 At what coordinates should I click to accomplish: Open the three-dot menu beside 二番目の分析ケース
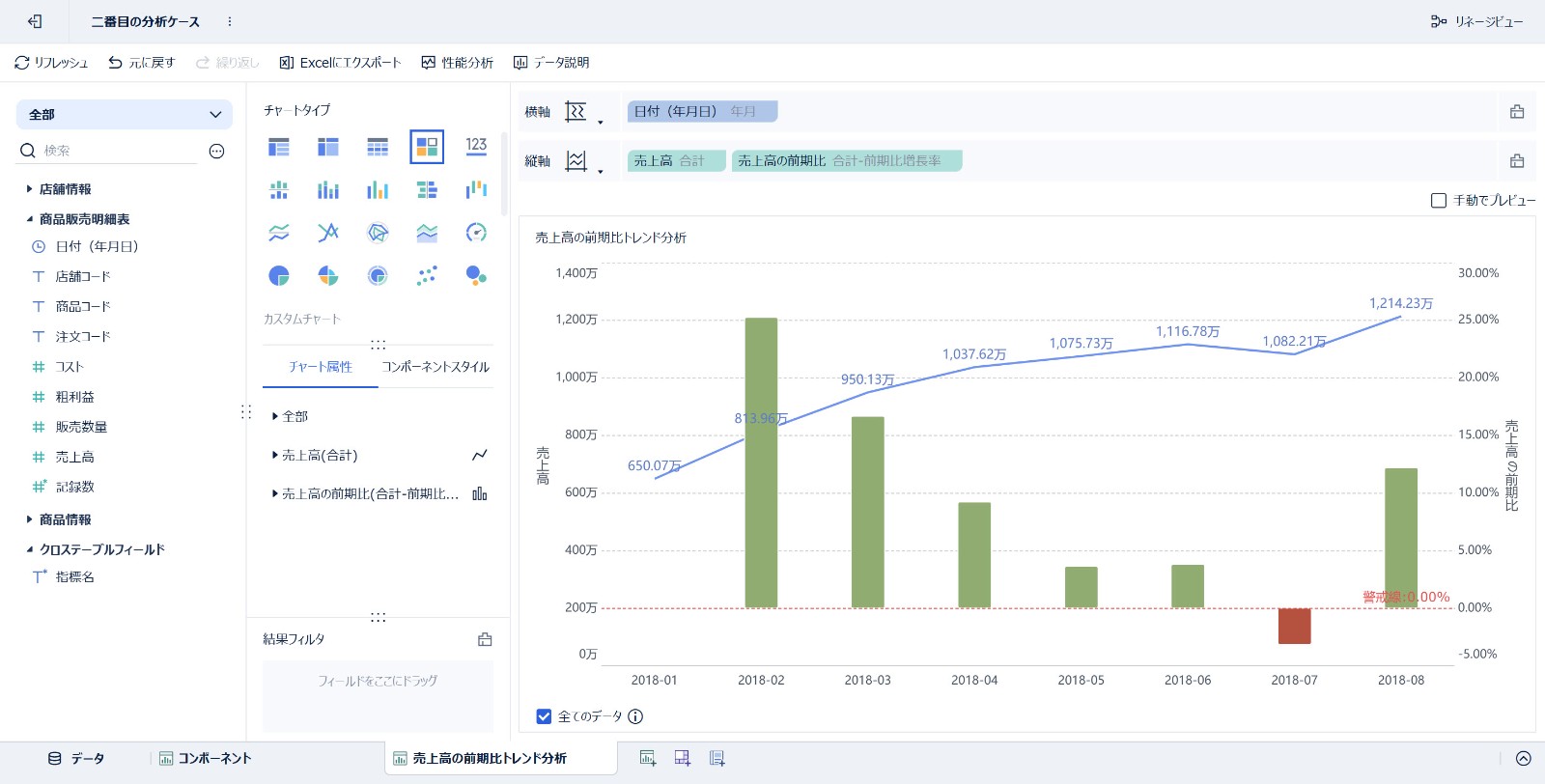pyautogui.click(x=229, y=21)
